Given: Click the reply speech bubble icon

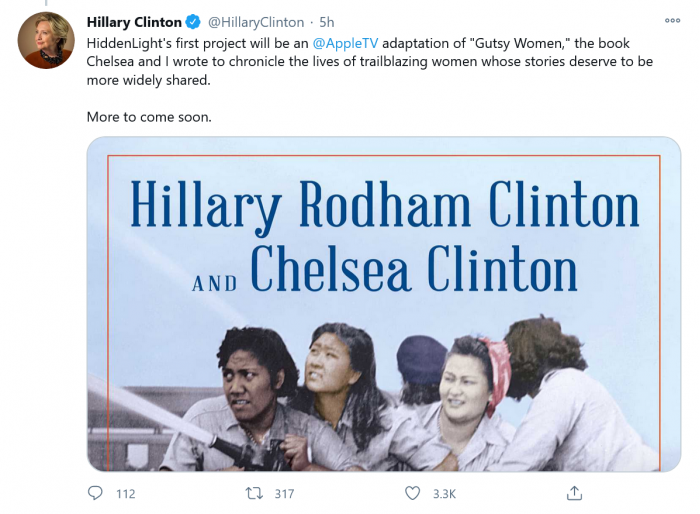Looking at the screenshot, I should [x=95, y=493].
